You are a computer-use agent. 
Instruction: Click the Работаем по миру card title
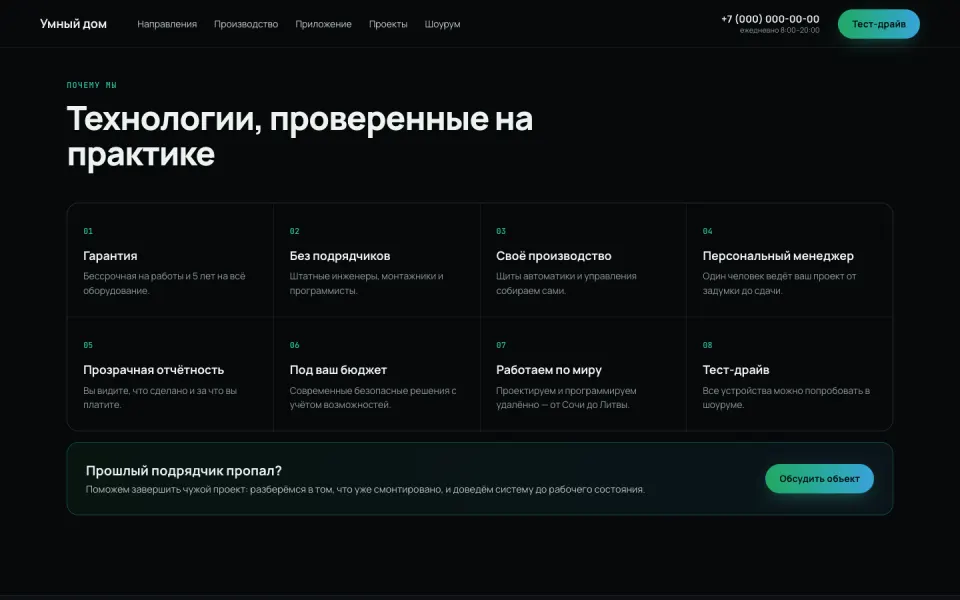click(549, 370)
